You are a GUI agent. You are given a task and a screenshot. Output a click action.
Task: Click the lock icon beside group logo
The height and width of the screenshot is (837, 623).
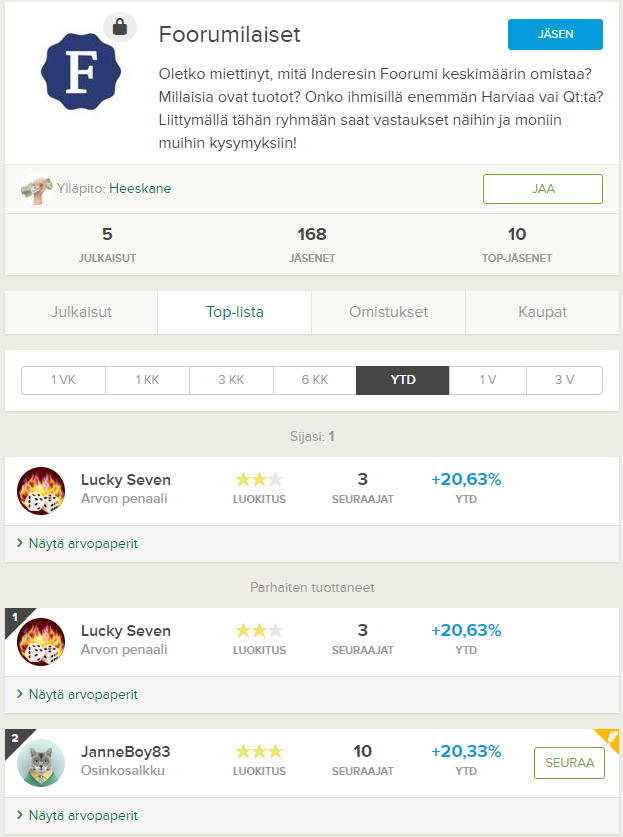120,26
